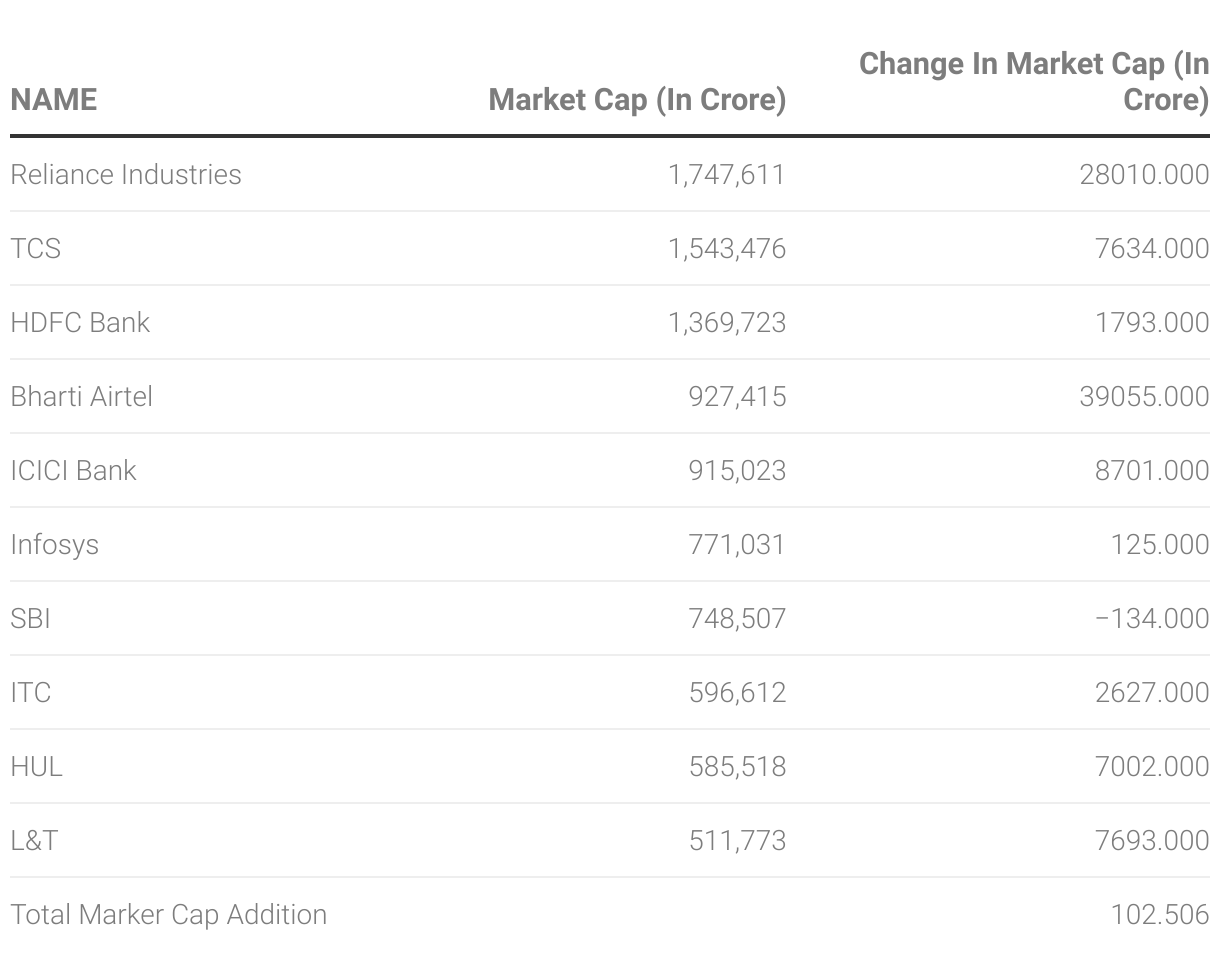The image size is (1220, 960).
Task: Click the ITC company name
Action: click(x=30, y=692)
